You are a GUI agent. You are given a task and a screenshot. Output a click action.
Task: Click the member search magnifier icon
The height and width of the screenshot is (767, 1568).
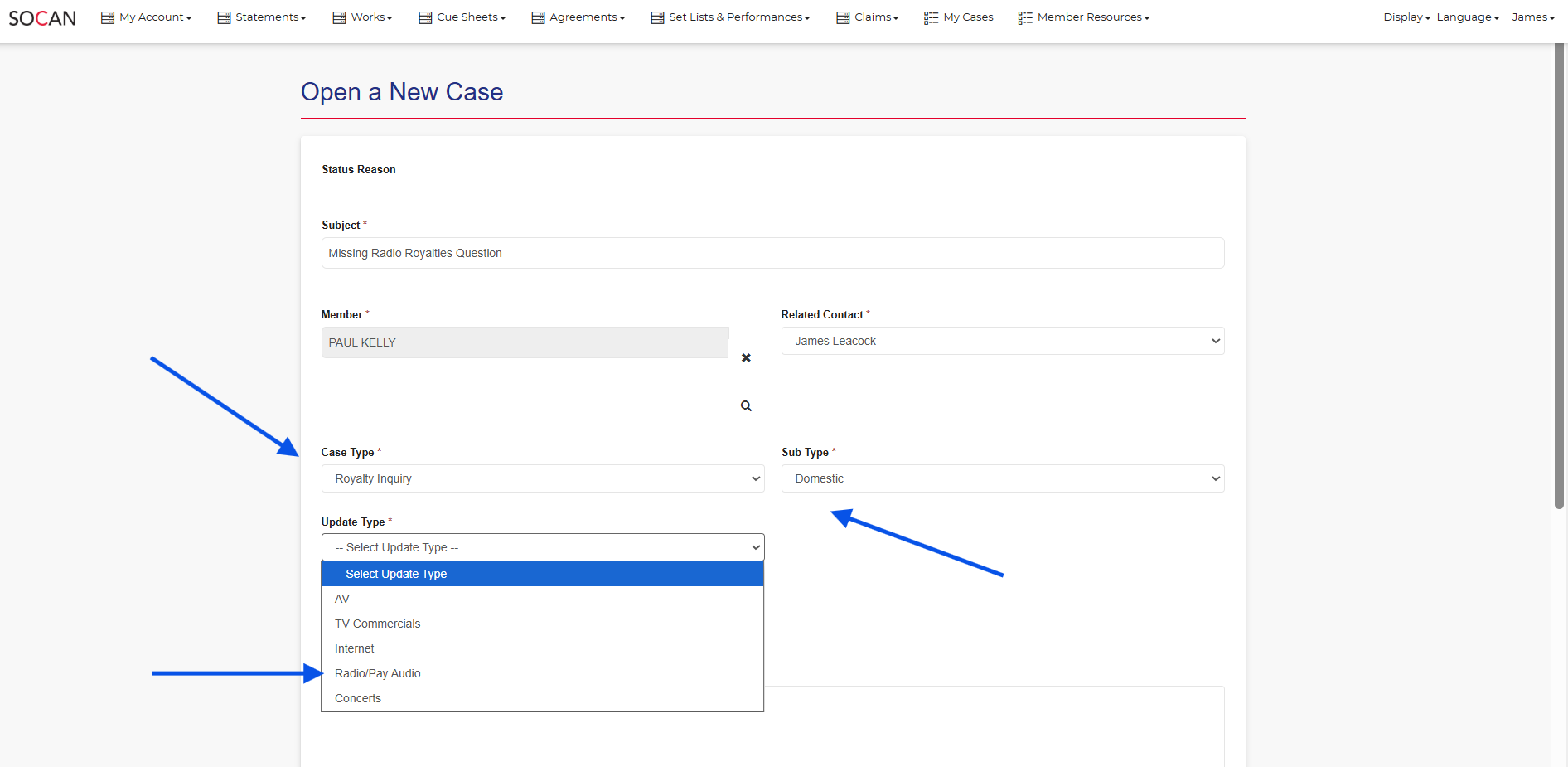(x=746, y=406)
